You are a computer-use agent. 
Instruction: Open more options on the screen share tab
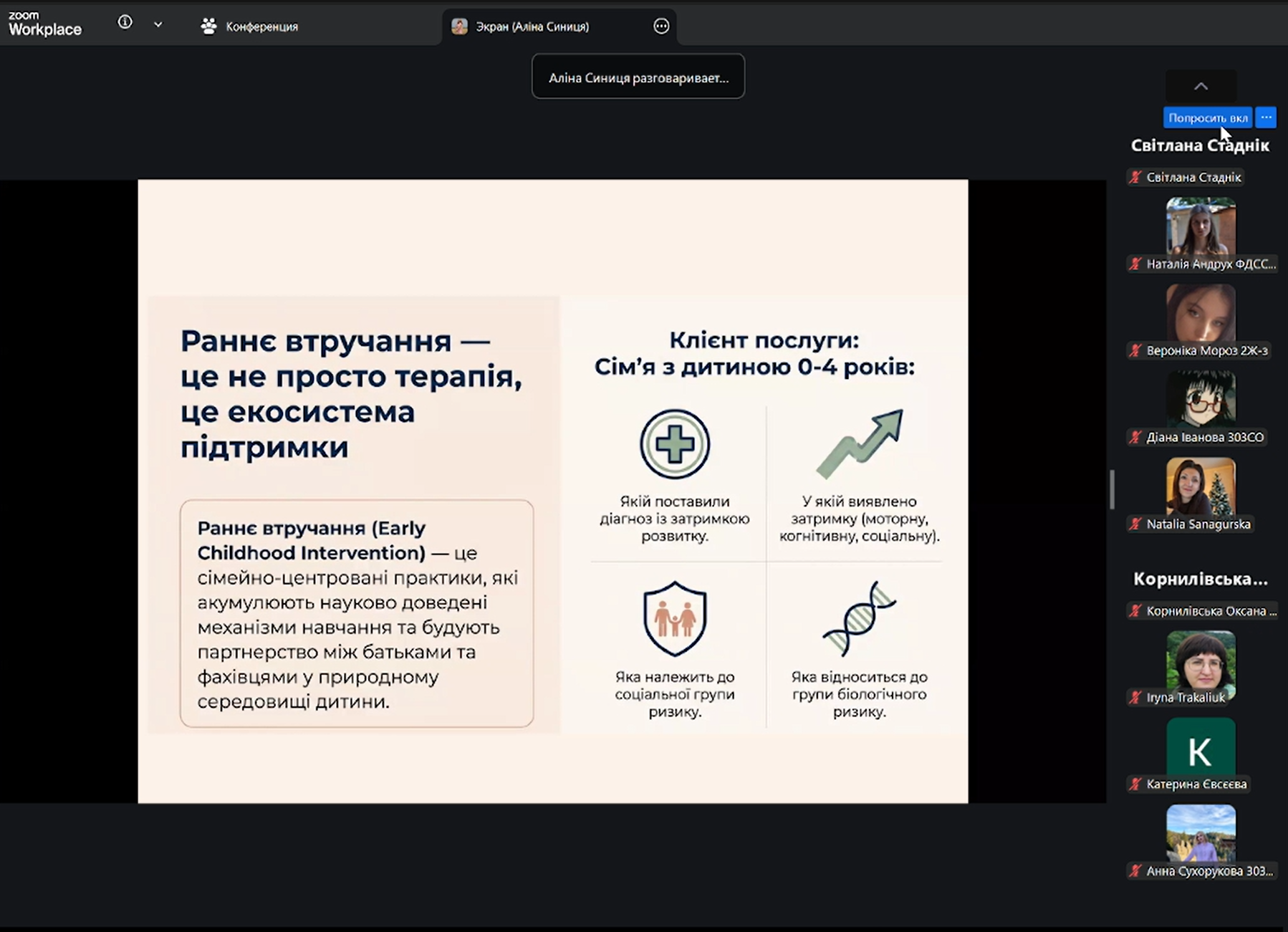[660, 27]
